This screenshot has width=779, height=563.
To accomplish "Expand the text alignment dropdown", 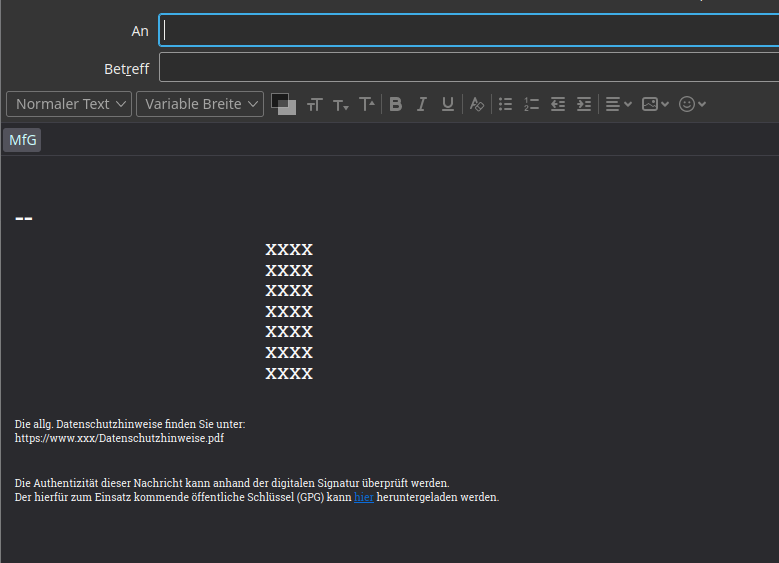I will [618, 104].
